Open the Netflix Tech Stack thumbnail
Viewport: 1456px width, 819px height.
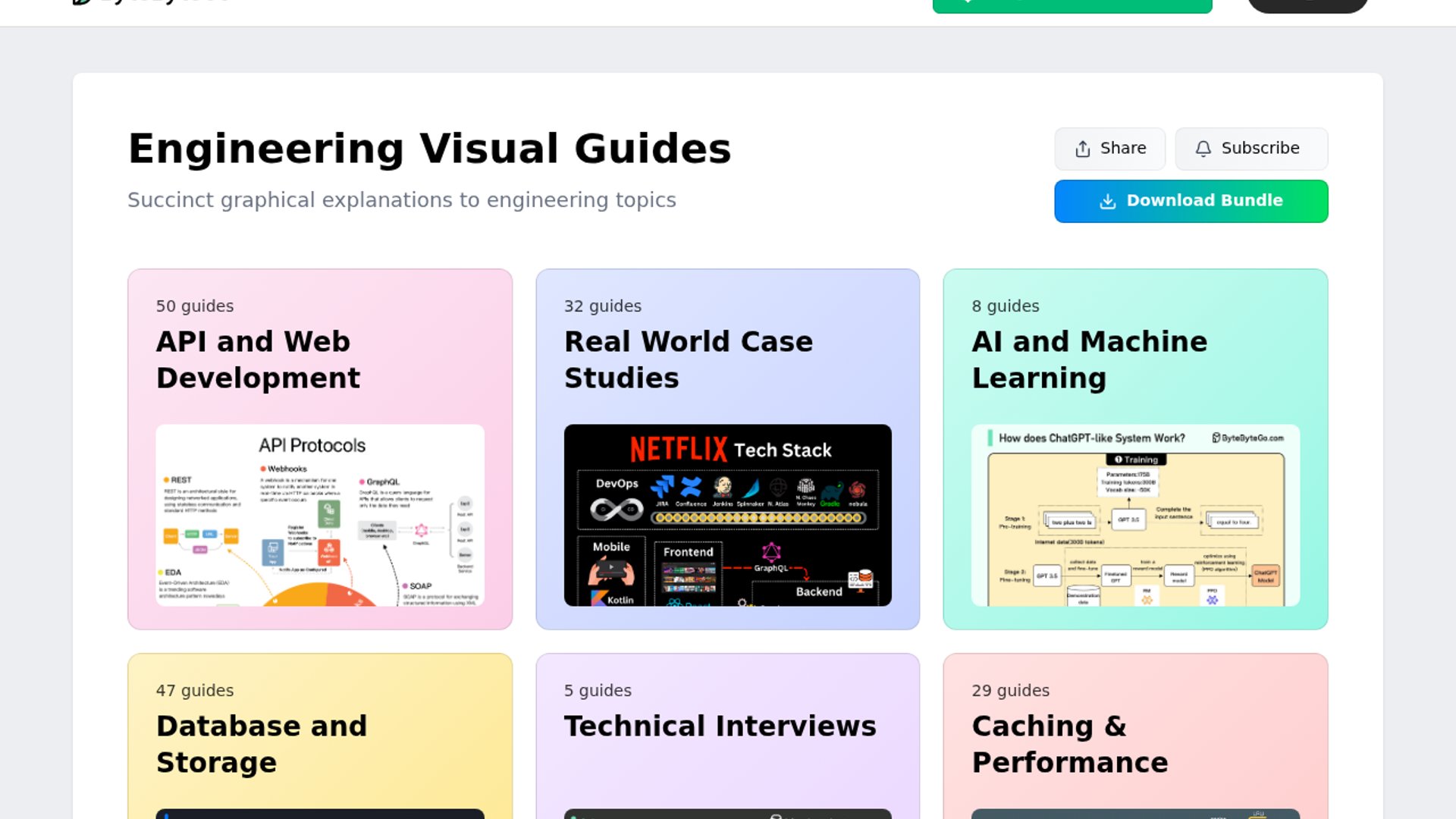[728, 515]
